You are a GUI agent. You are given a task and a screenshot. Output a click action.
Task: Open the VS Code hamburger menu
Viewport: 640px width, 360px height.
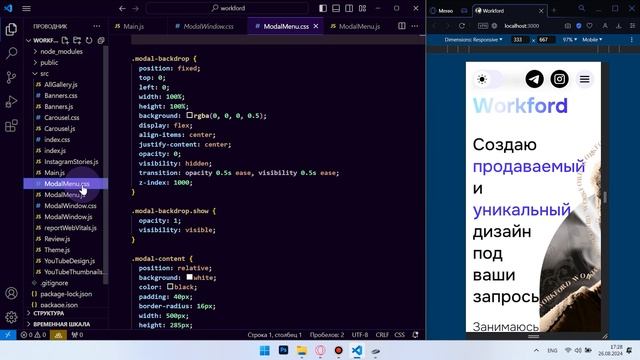[x=26, y=8]
